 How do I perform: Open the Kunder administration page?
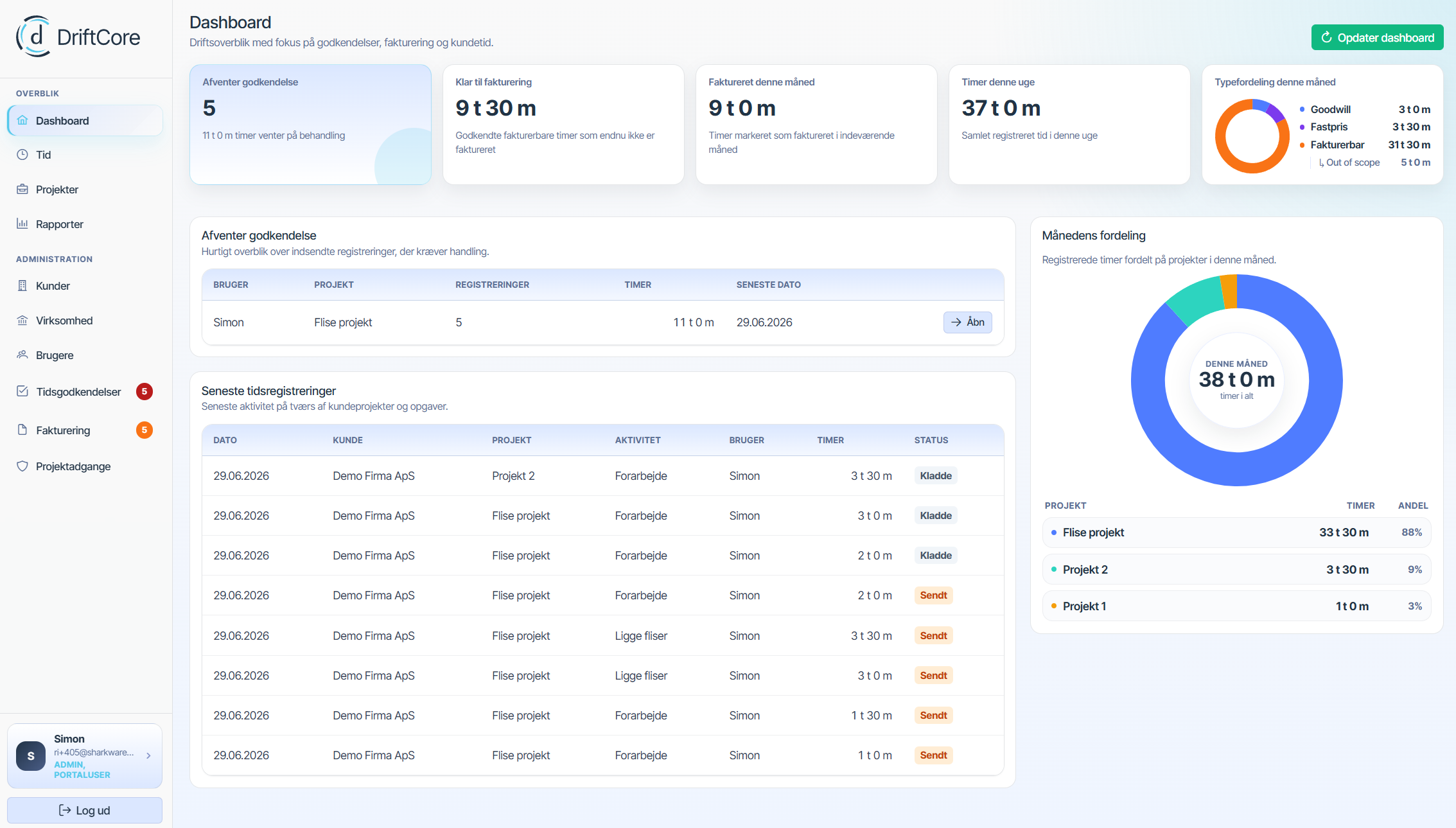(x=85, y=285)
